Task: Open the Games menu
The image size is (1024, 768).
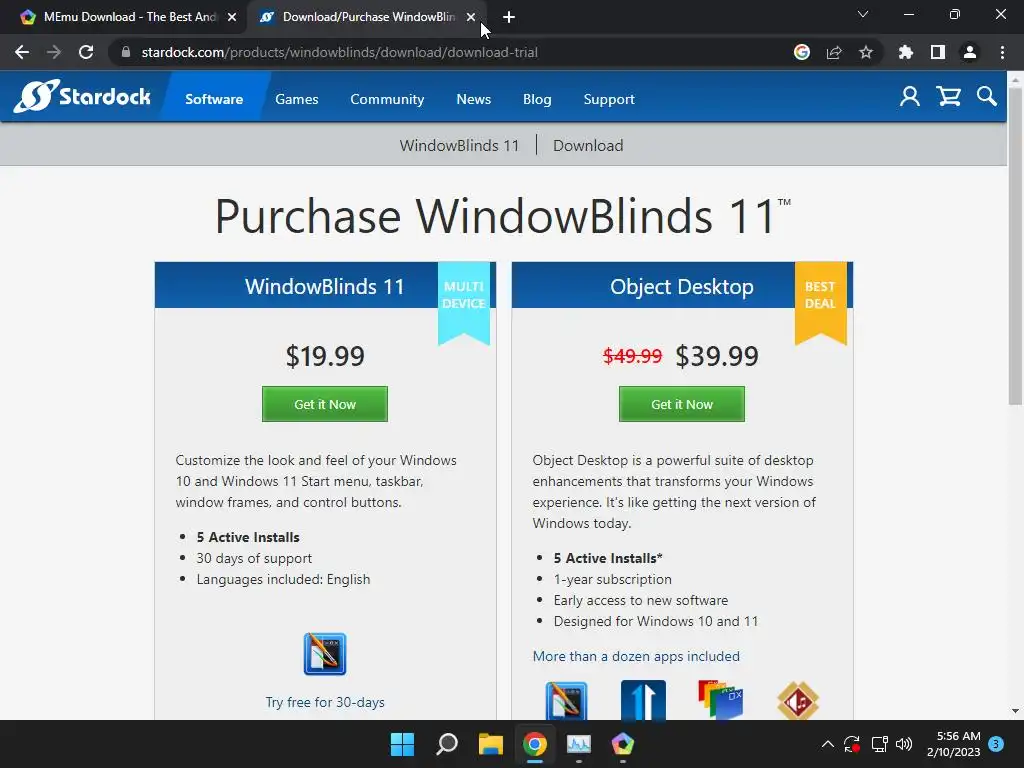Action: pyautogui.click(x=296, y=99)
